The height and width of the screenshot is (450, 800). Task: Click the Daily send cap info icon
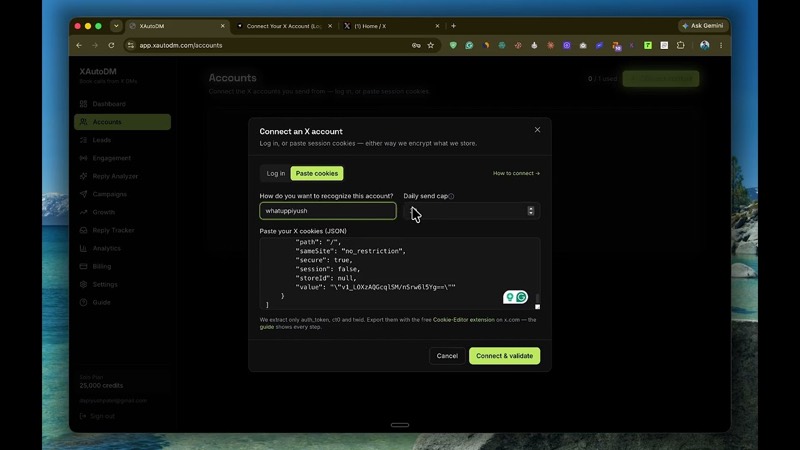[451, 196]
